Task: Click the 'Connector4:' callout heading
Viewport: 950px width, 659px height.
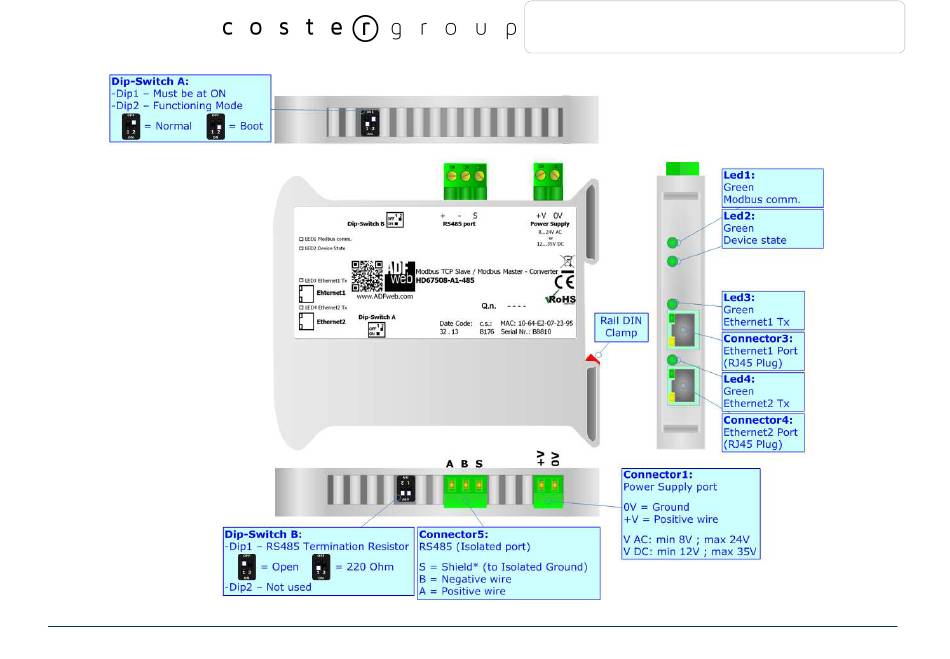Action: pyautogui.click(x=757, y=420)
